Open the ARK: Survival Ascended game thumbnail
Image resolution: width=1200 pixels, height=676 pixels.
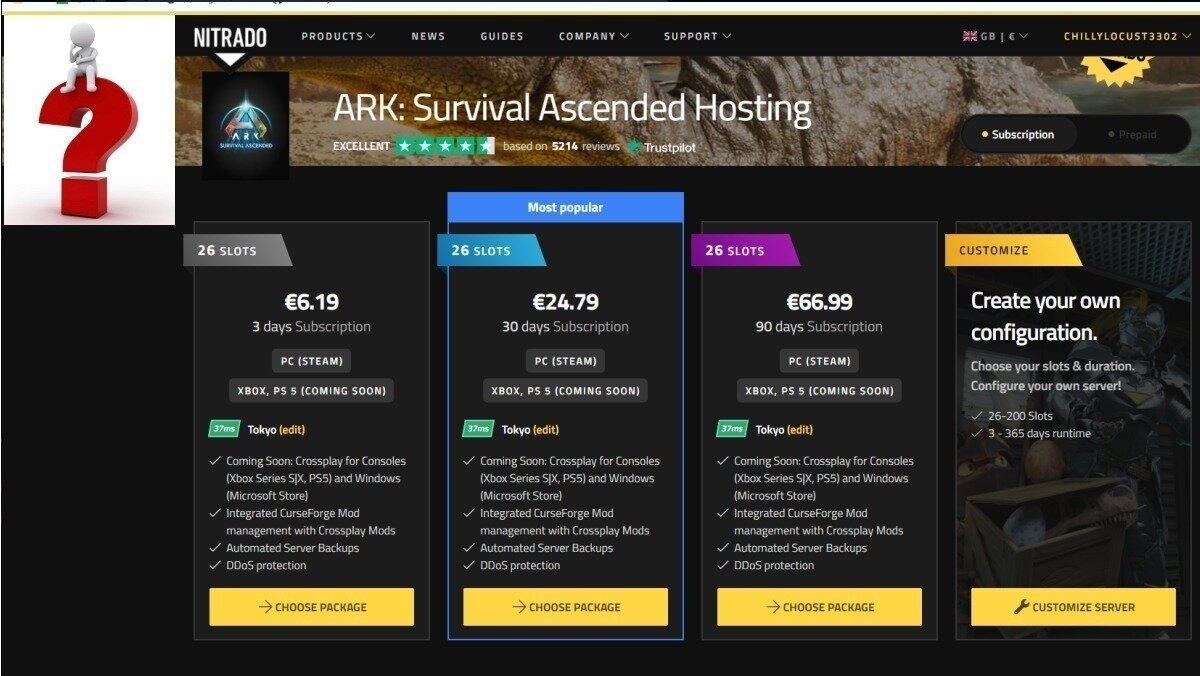click(245, 124)
